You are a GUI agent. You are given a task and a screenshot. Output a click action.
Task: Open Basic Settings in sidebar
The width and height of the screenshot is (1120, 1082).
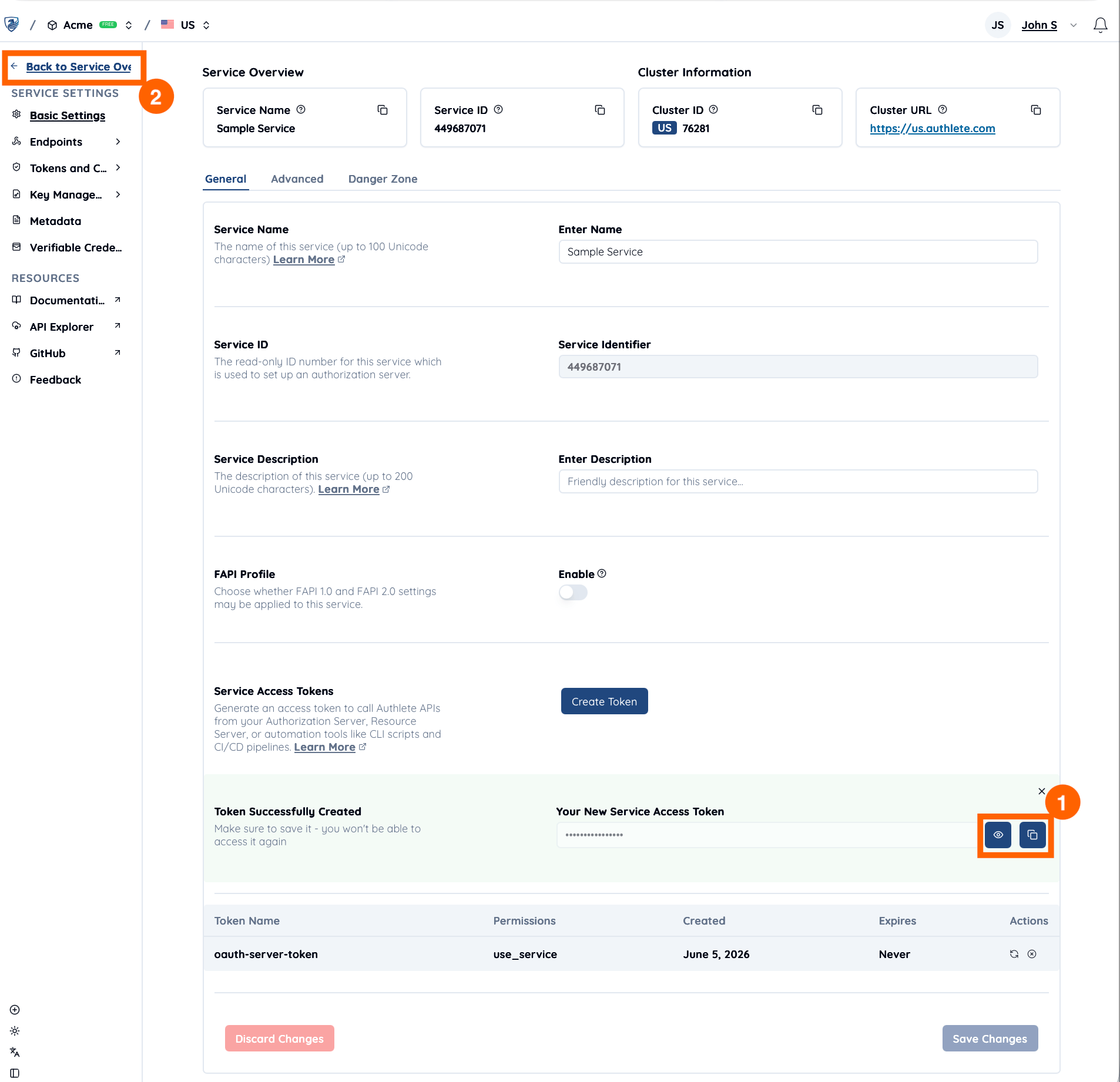(68, 115)
